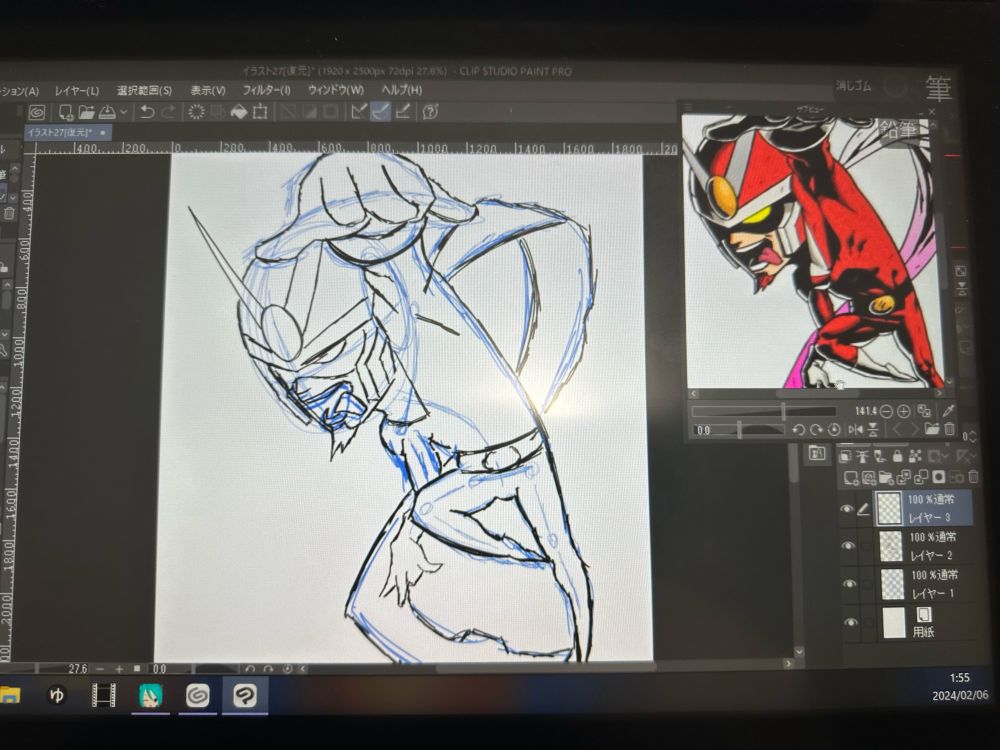The image size is (1000, 750).
Task: Hide the 用紙 paper layer eye icon
Action: point(851,623)
